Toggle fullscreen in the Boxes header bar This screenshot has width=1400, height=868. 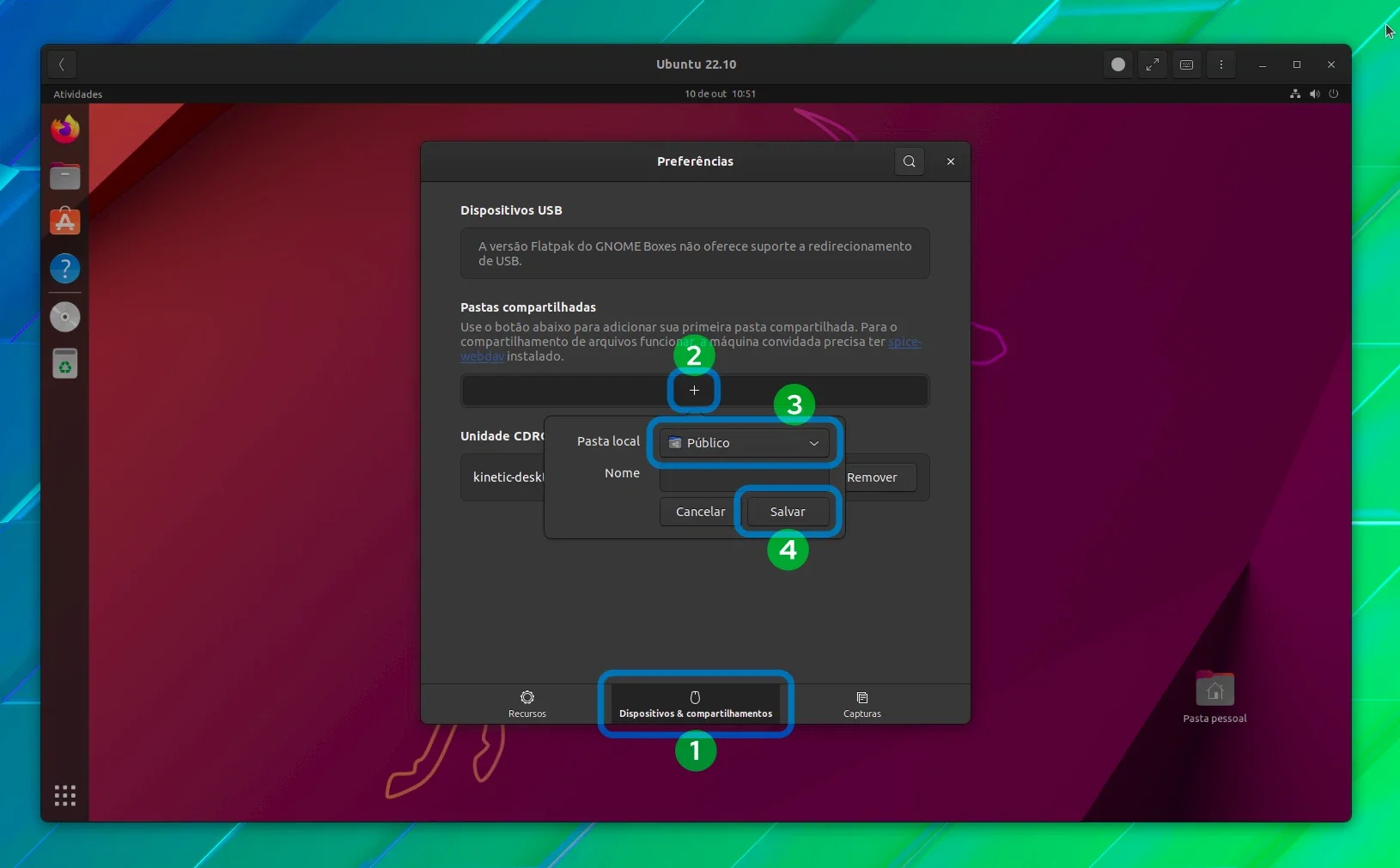pyautogui.click(x=1152, y=64)
